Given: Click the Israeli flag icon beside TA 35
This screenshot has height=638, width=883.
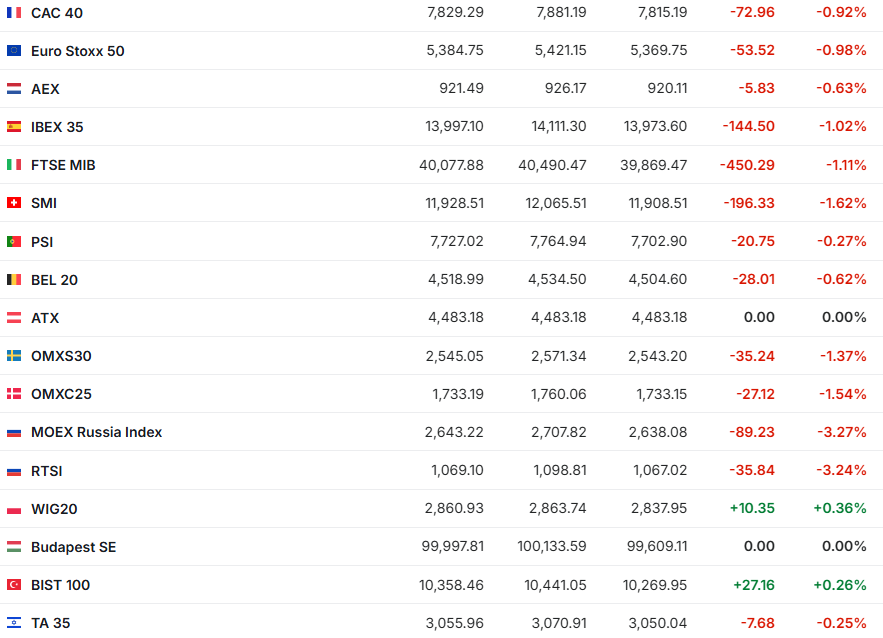Looking at the screenshot, I should click(14, 623).
